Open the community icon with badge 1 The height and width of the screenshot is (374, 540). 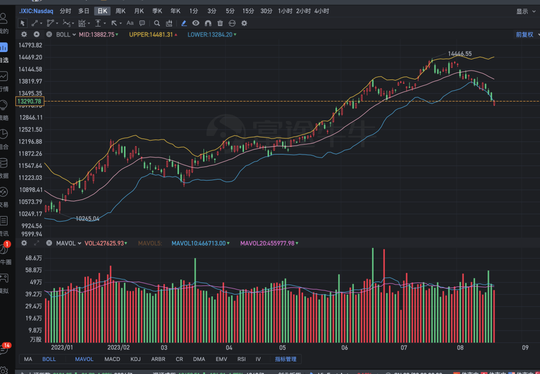click(4, 249)
